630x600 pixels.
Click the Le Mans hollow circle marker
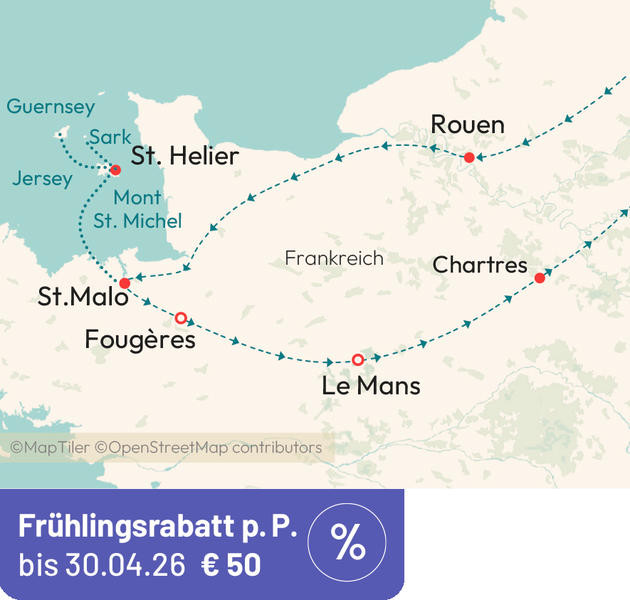tap(358, 360)
